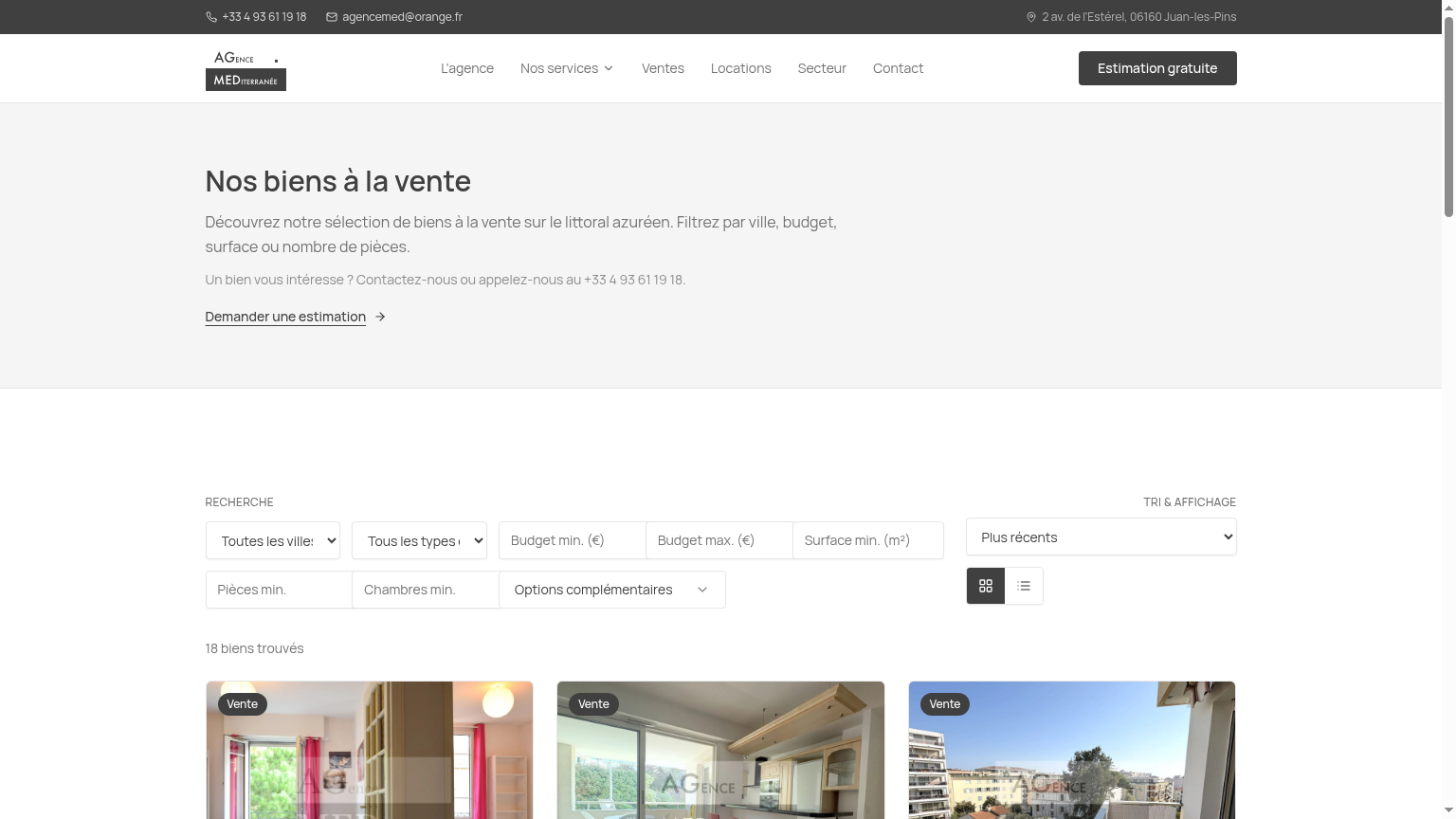Open Nos services menu

[x=567, y=68]
